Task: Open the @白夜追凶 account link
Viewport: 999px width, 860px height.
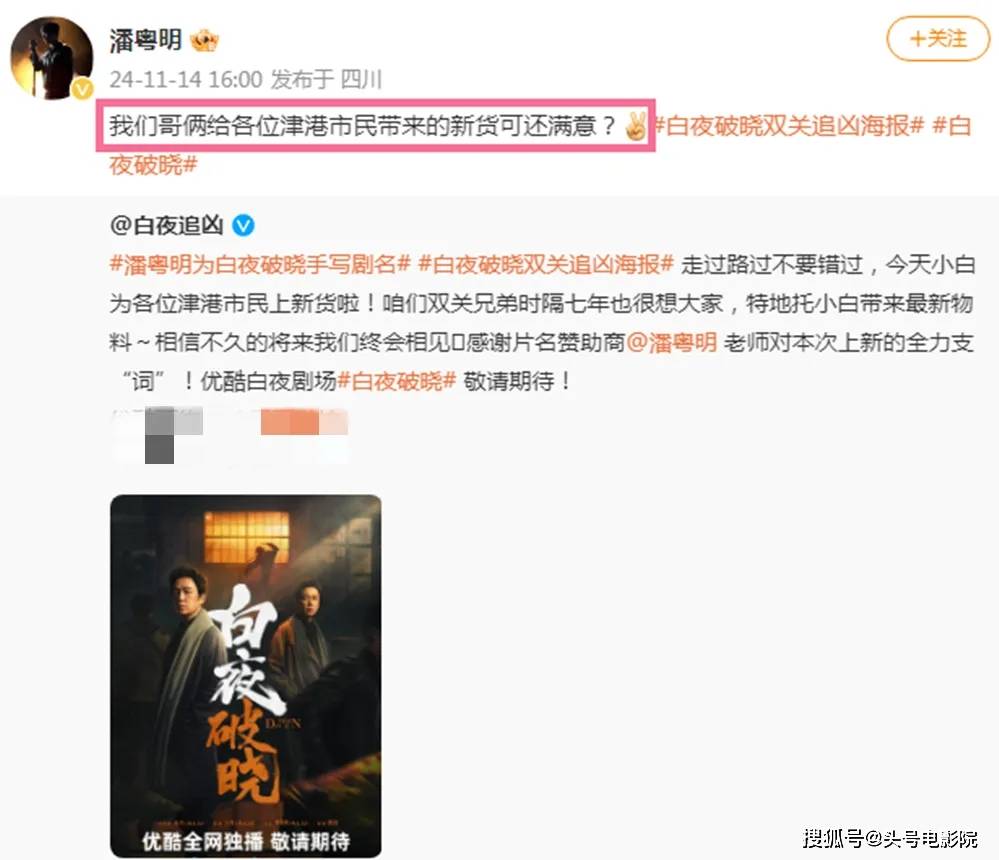Action: coord(166,225)
